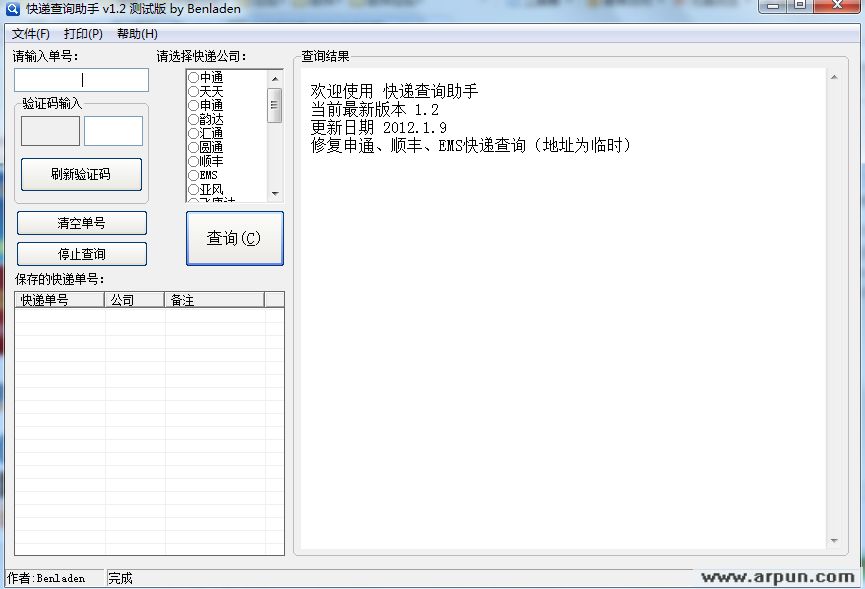
Task: Click results pane scroll up arrow
Action: [834, 77]
